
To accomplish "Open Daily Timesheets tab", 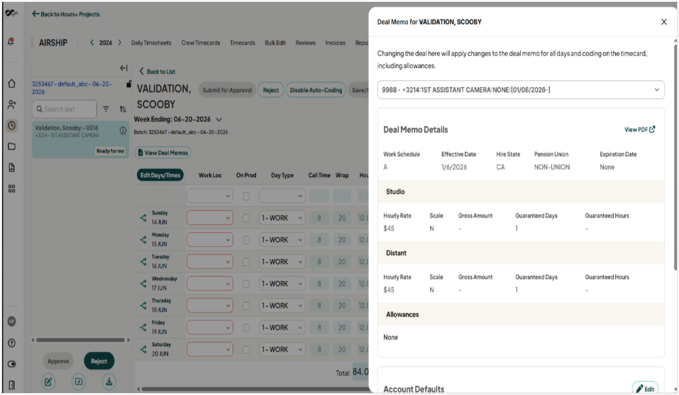I will click(x=151, y=42).
